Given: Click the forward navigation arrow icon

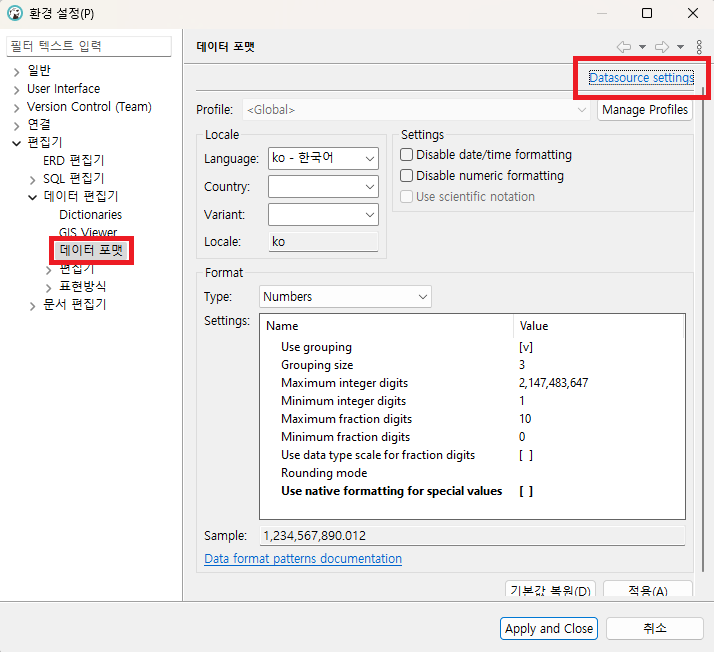Looking at the screenshot, I should (x=661, y=47).
